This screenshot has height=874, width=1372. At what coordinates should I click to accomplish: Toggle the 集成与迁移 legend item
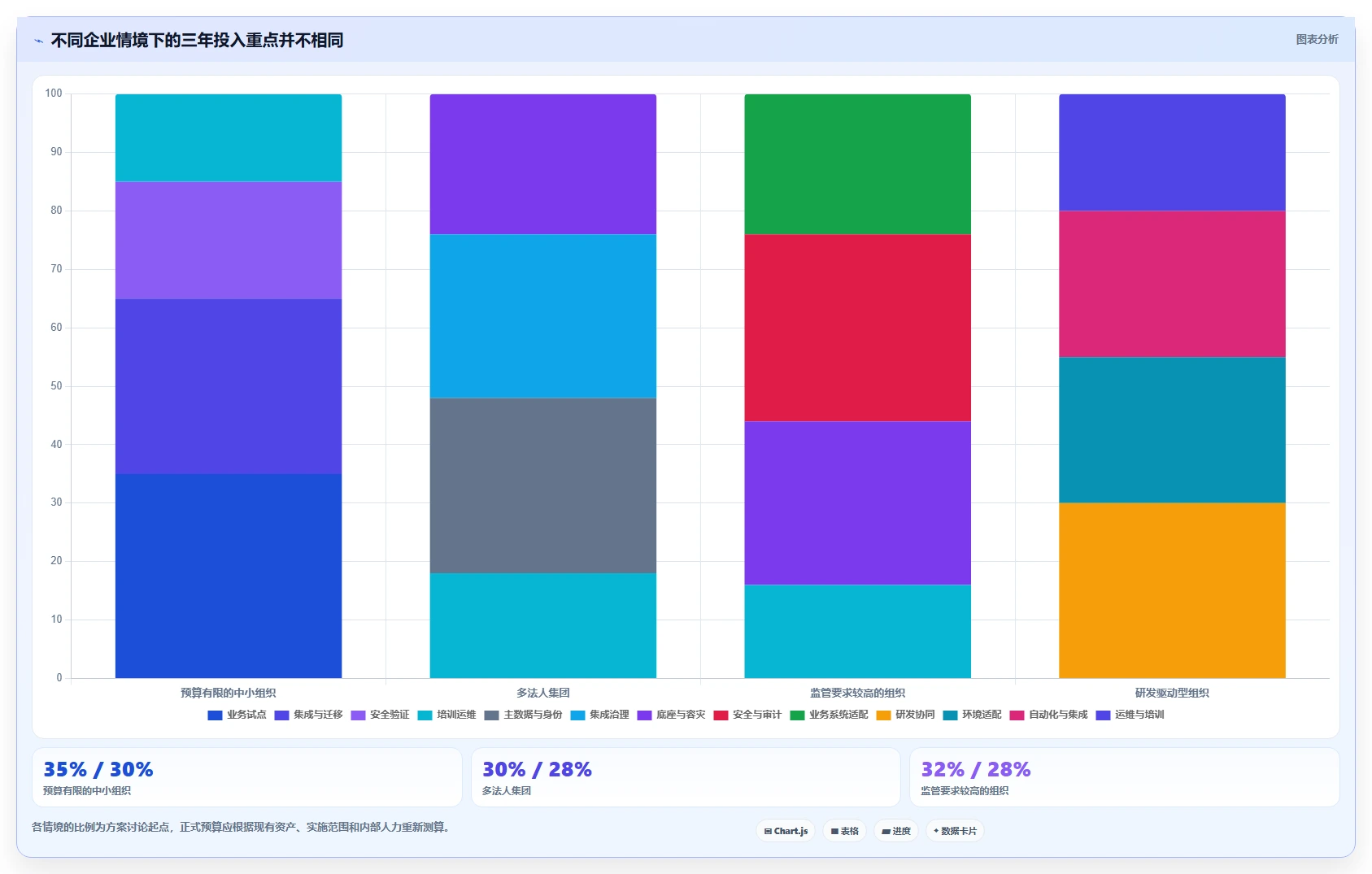click(x=308, y=715)
